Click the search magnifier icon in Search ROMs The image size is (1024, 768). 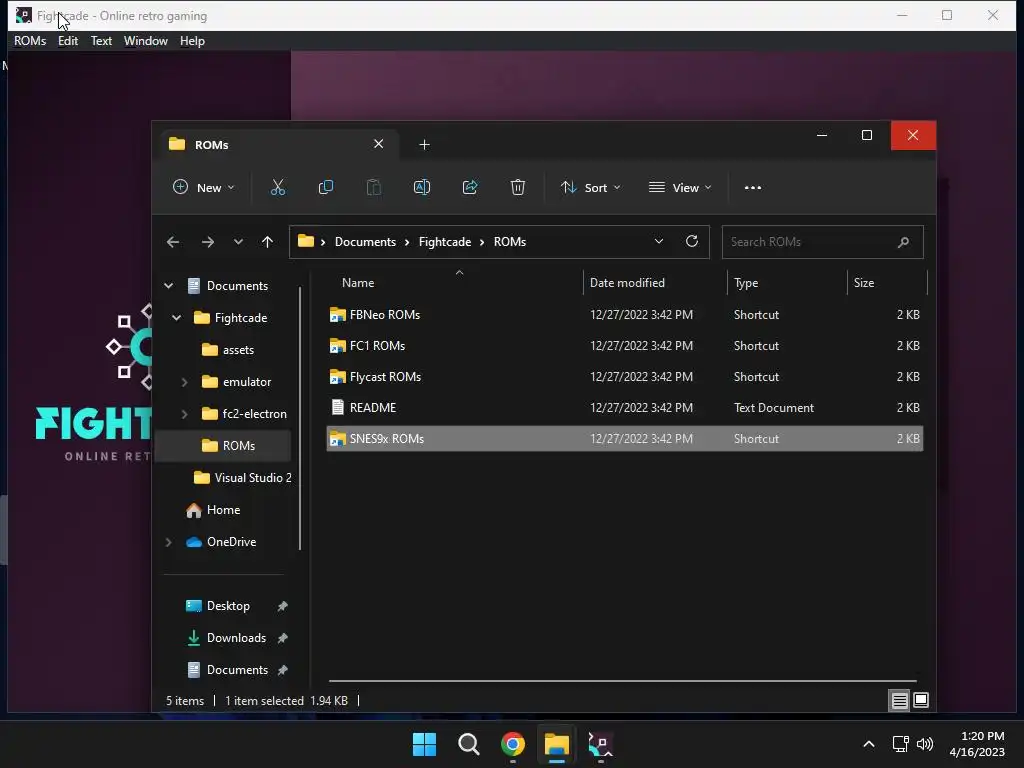click(x=903, y=242)
